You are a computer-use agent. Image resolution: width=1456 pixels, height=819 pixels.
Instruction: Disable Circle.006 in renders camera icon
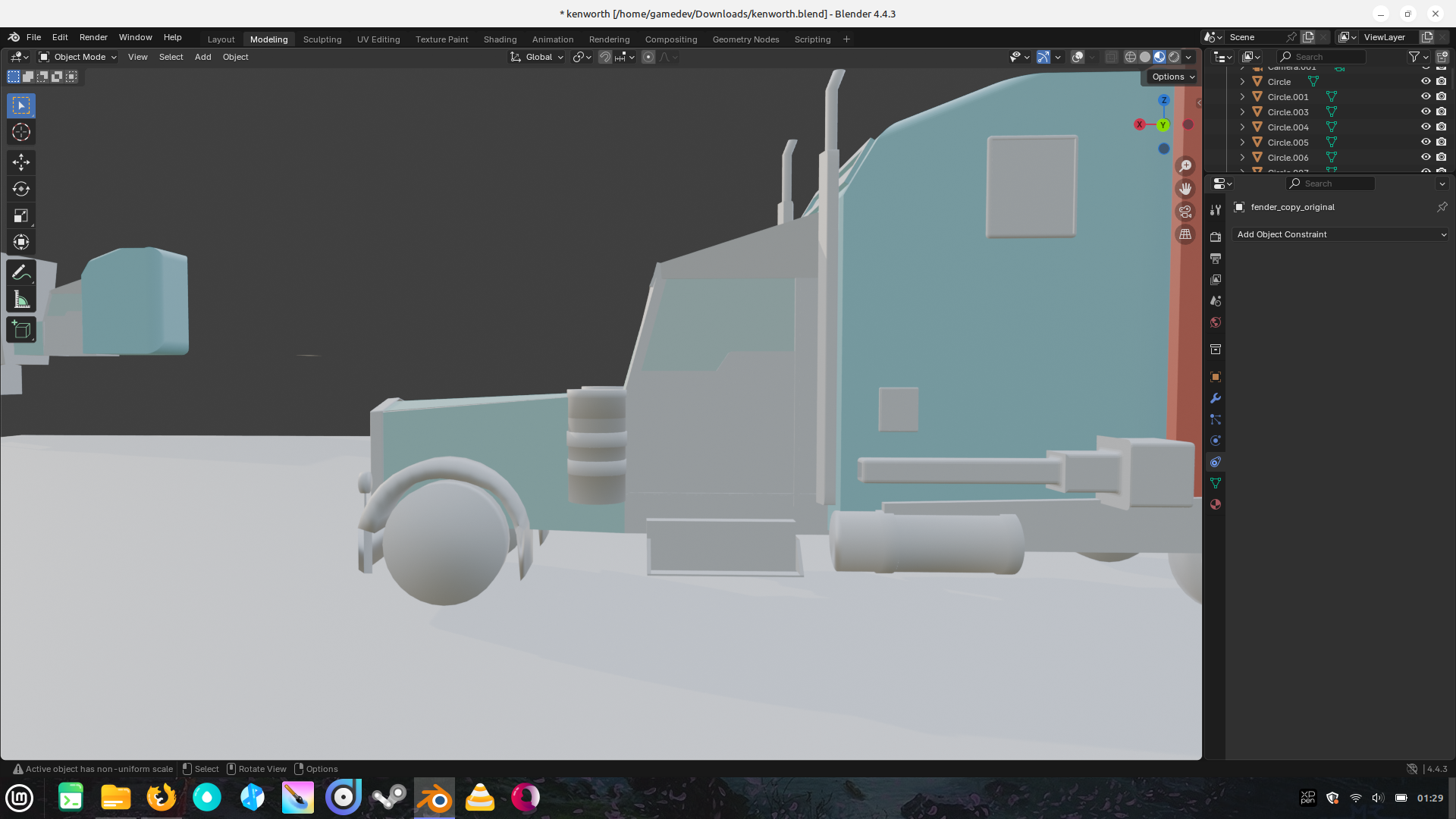click(x=1442, y=158)
